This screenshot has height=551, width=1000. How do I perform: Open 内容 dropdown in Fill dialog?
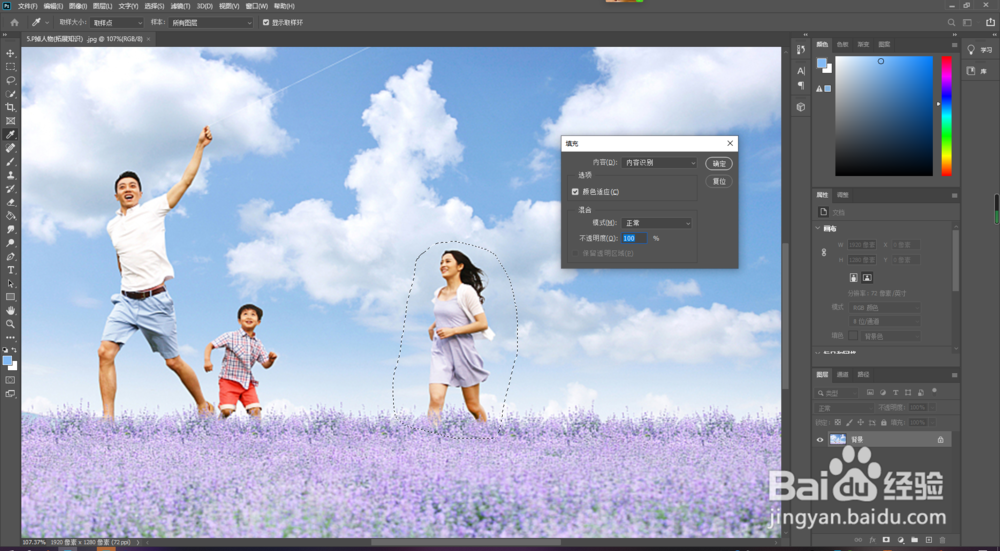[659, 163]
